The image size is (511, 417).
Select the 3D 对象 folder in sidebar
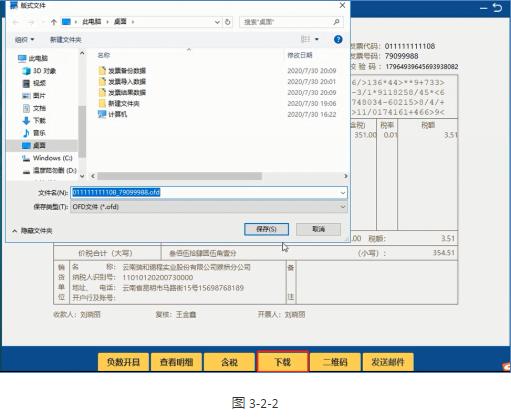point(39,71)
